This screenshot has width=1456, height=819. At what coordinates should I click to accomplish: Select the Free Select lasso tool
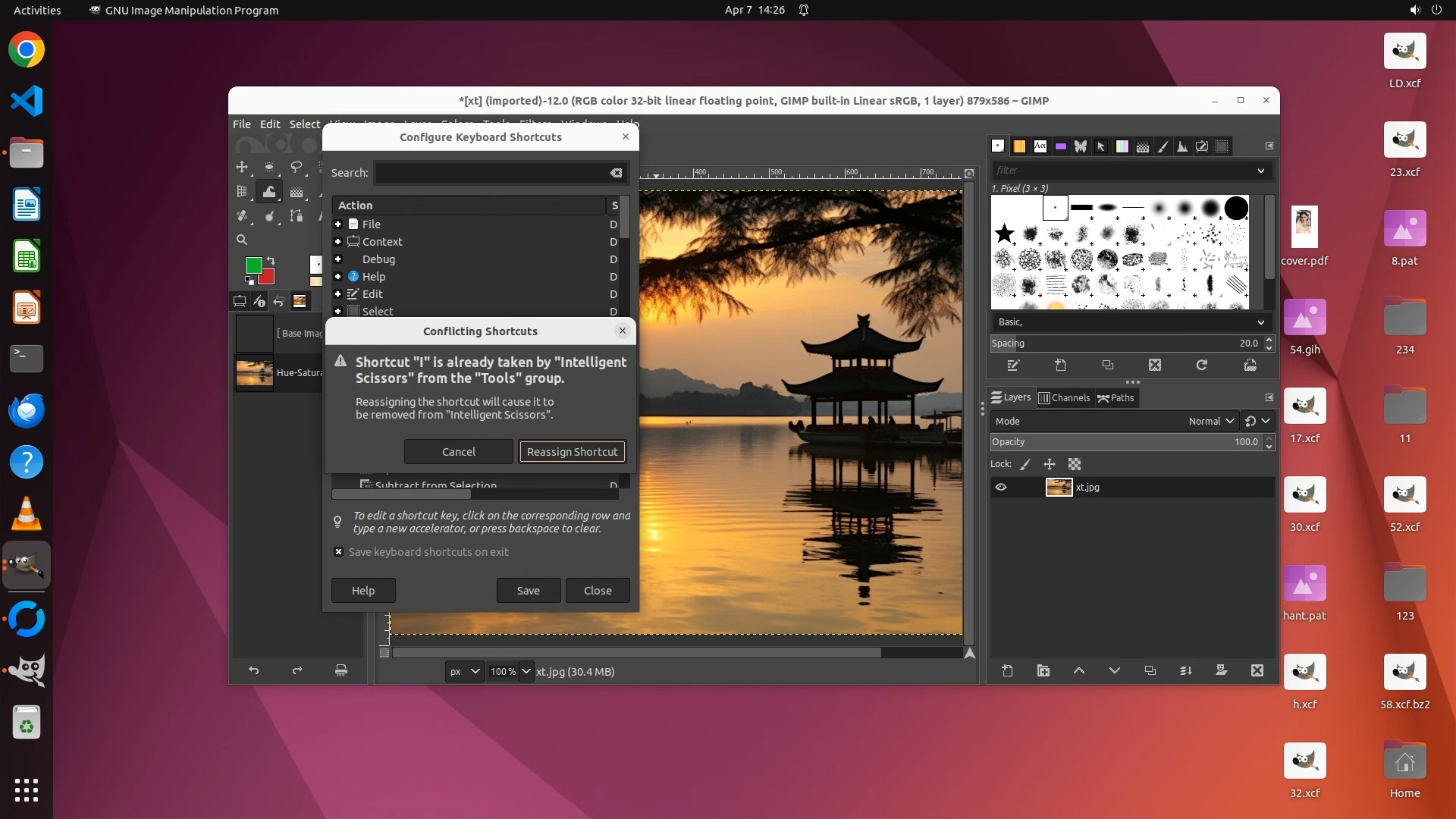click(297, 167)
